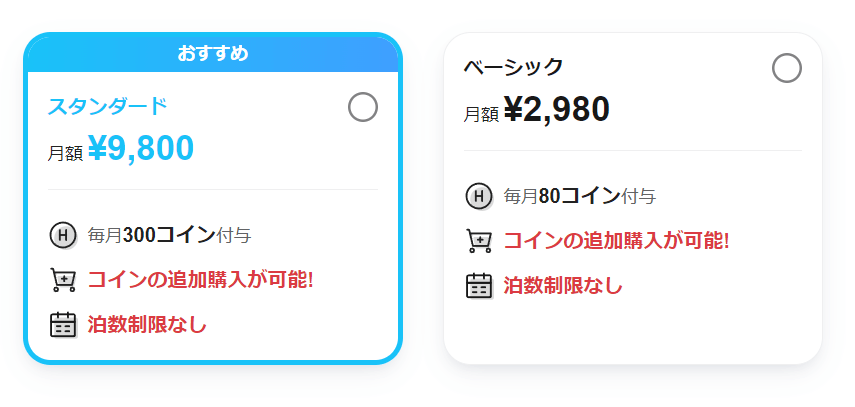Viewport: 855px width, 407px height.
Task: Click the coin icon in スタンダード plan
Action: 63,236
